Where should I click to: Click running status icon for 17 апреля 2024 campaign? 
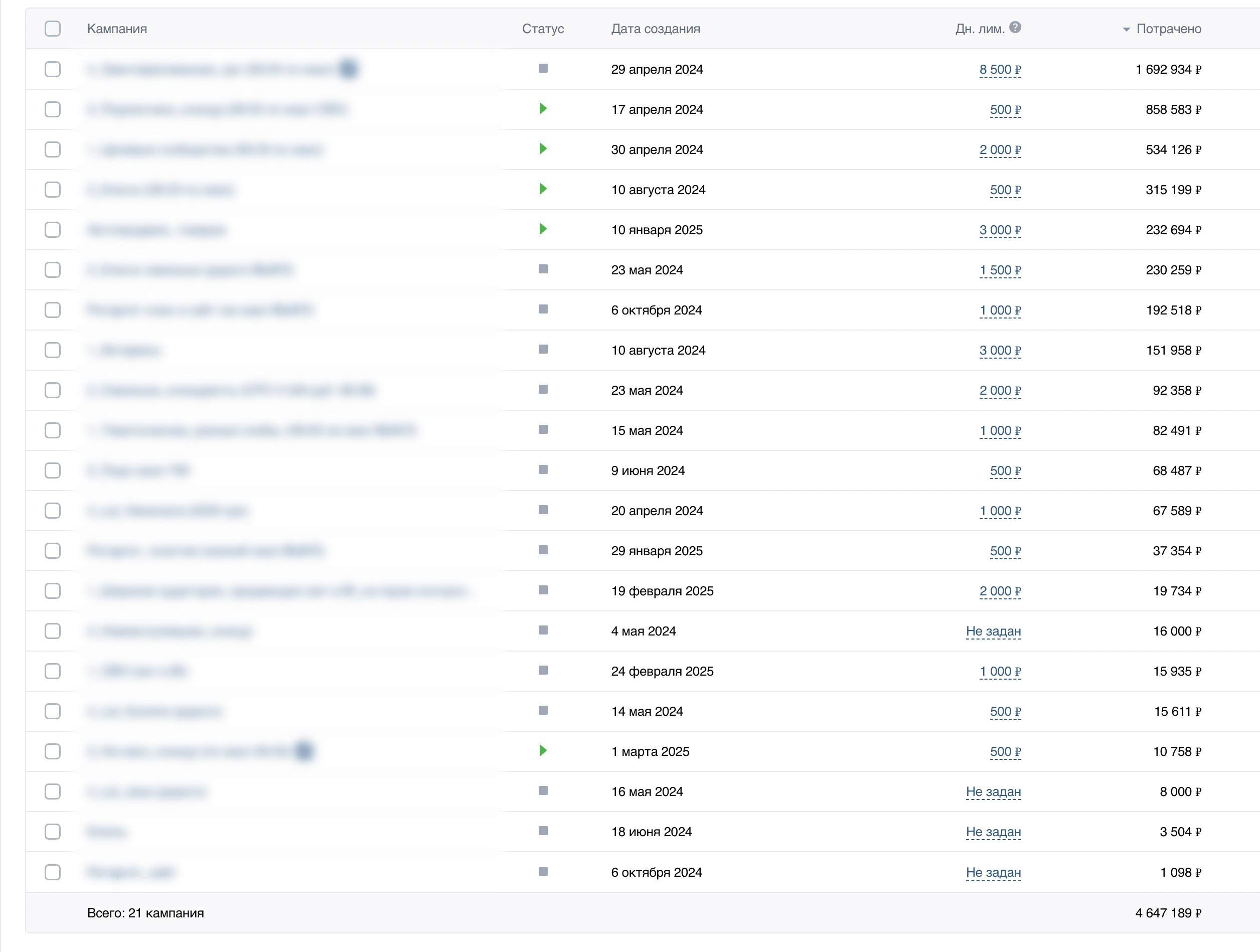(x=543, y=108)
